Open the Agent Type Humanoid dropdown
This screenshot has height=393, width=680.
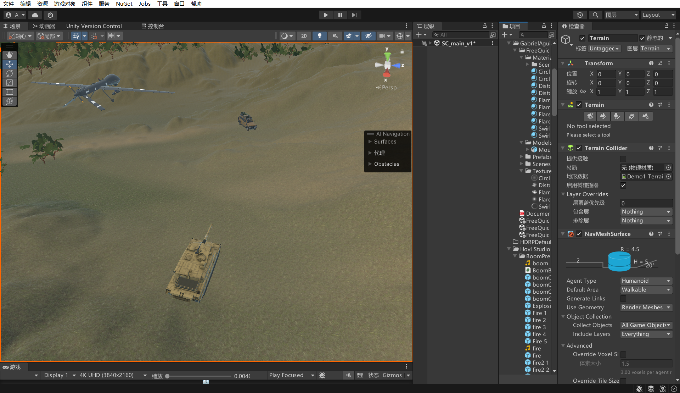click(646, 281)
